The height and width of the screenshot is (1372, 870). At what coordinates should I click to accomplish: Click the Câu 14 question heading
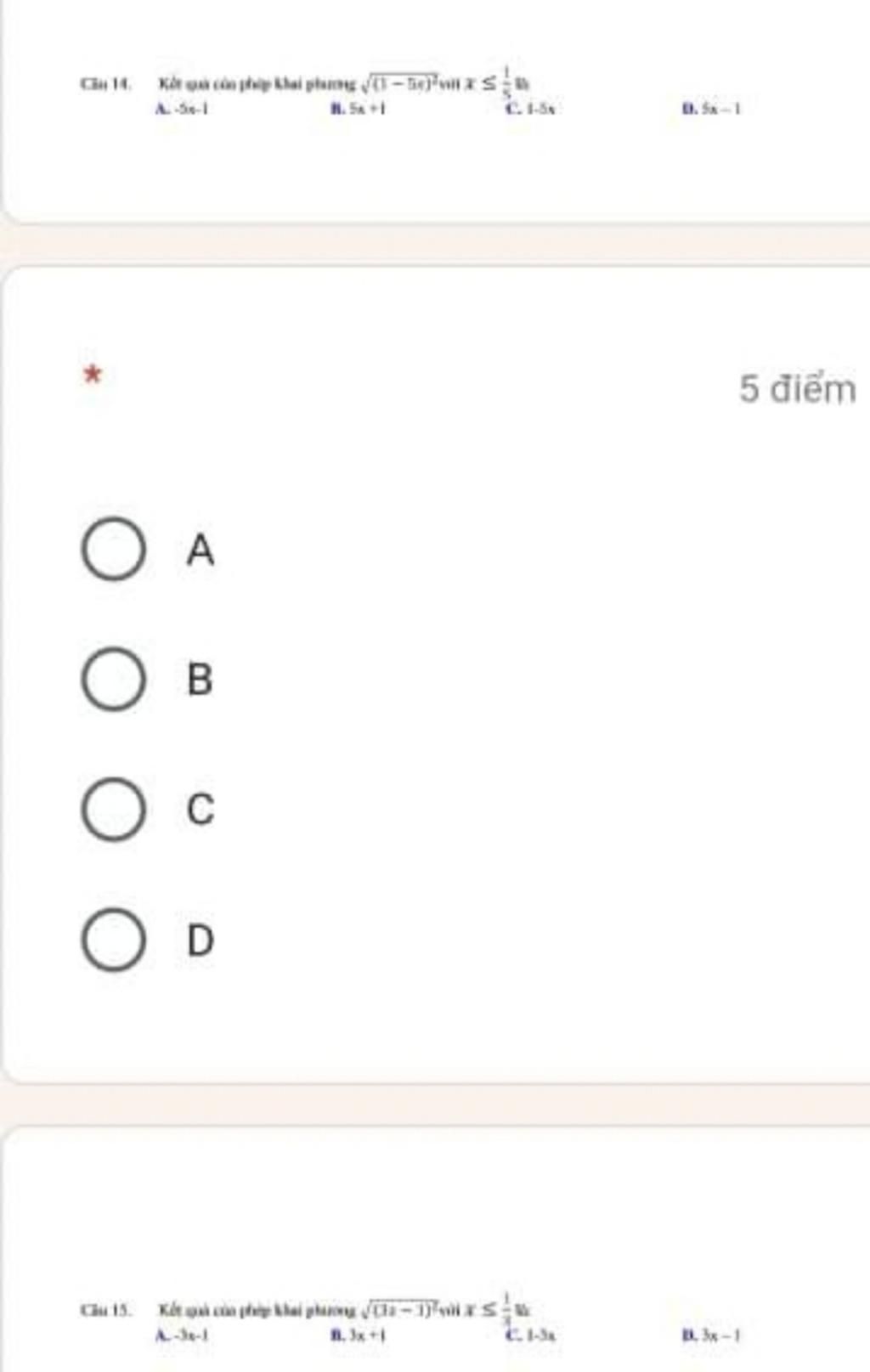[x=105, y=84]
